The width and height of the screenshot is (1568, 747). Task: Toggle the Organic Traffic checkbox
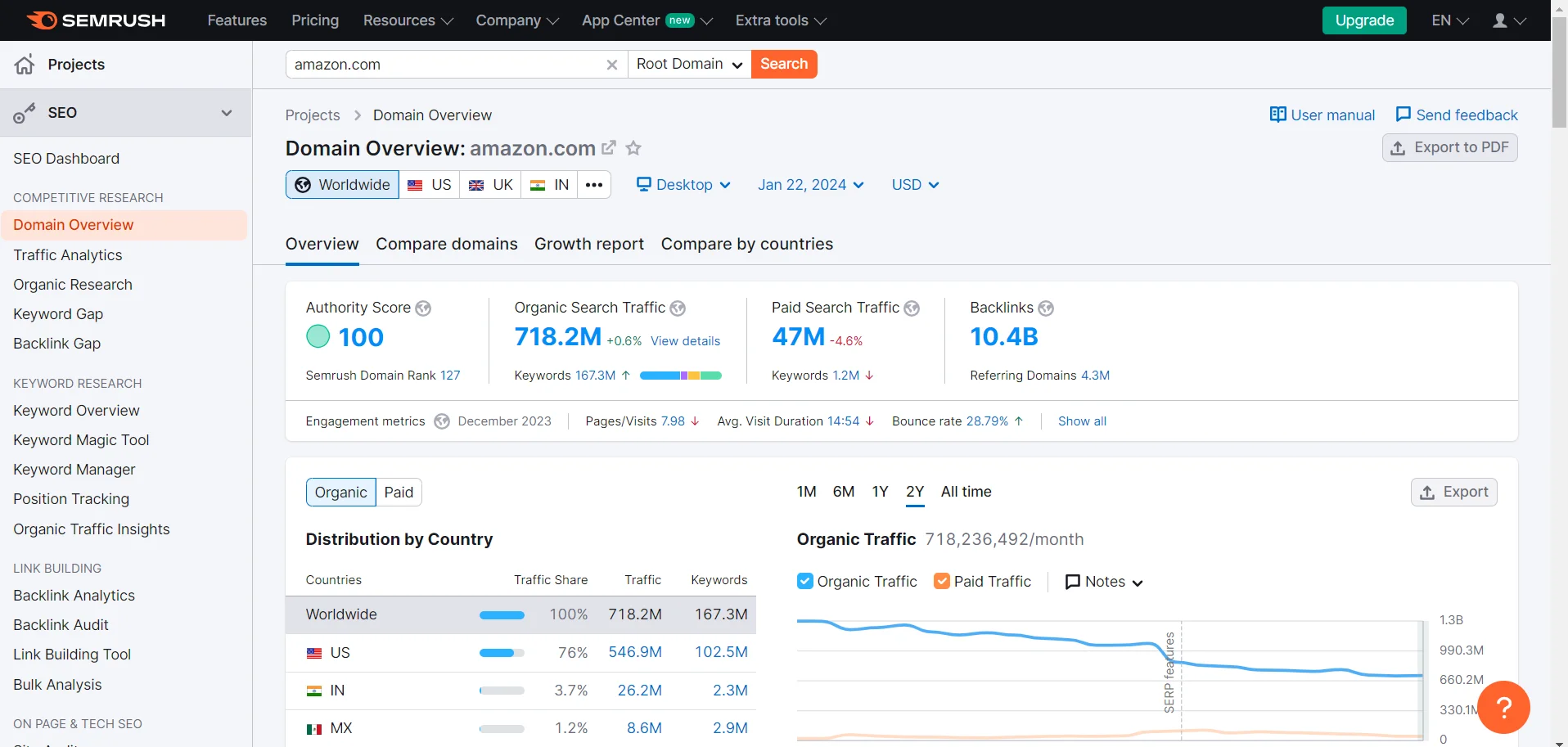click(805, 581)
